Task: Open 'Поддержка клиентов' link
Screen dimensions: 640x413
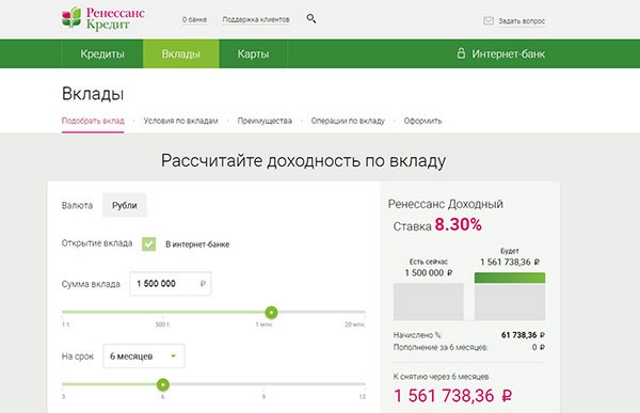Action: 257,20
